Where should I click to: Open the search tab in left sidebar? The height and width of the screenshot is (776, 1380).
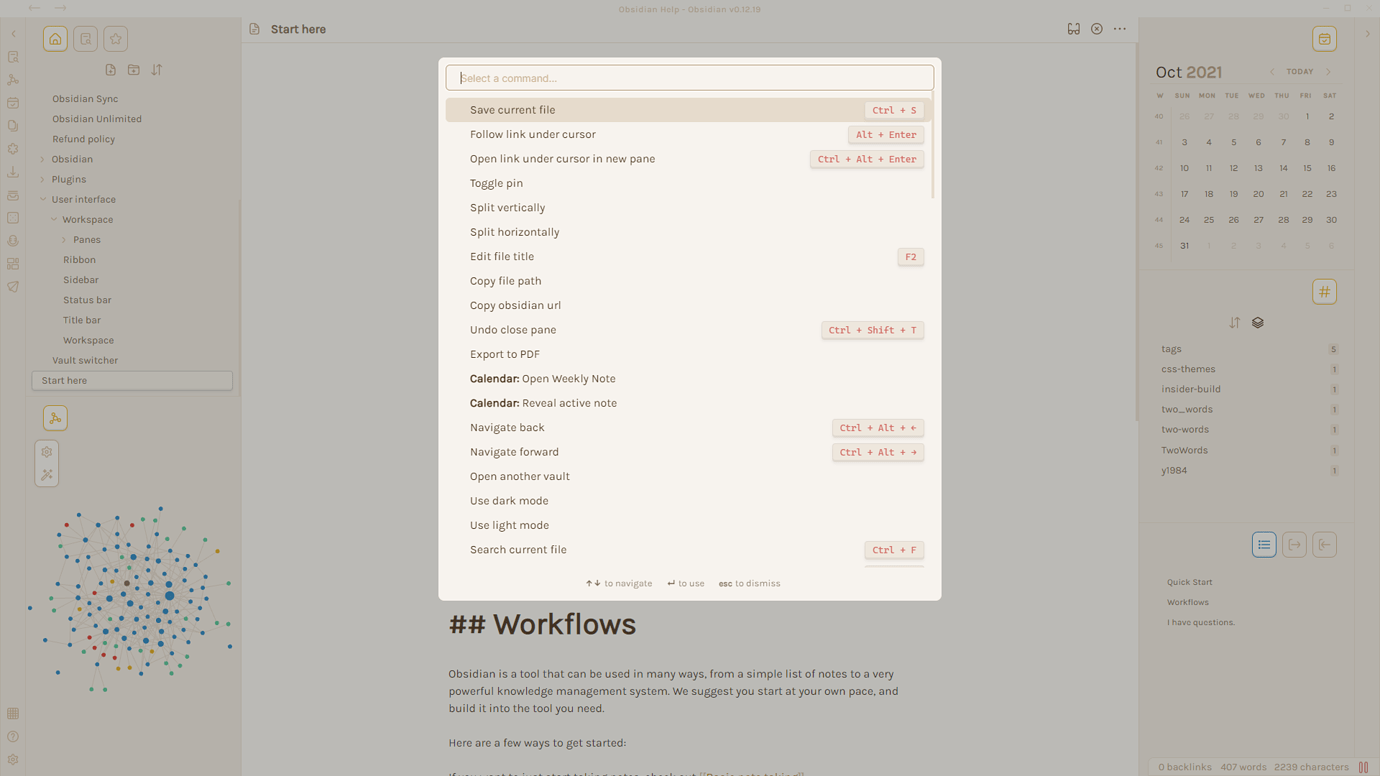tap(86, 39)
